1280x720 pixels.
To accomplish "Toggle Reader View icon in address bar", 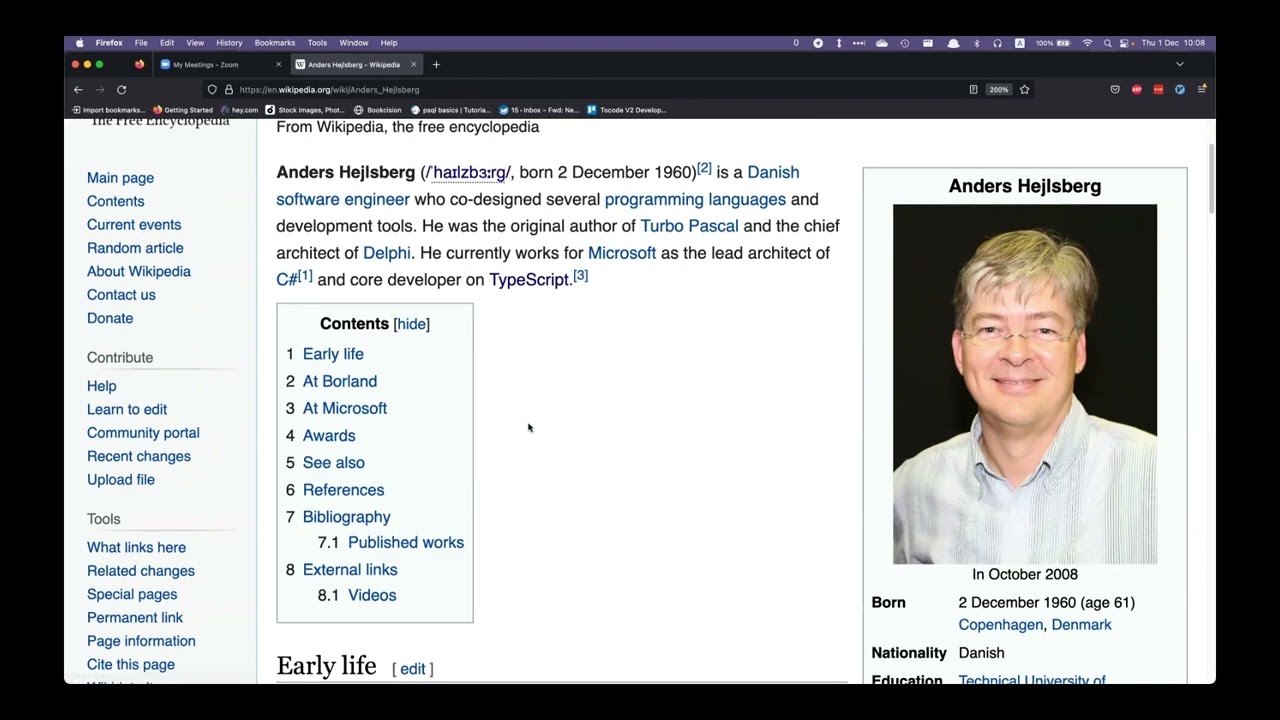I will point(973,90).
